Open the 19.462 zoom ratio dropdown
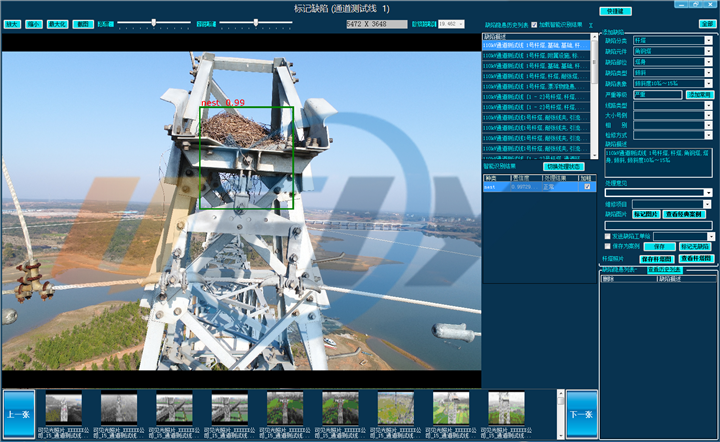The image size is (720, 442). click(461, 24)
